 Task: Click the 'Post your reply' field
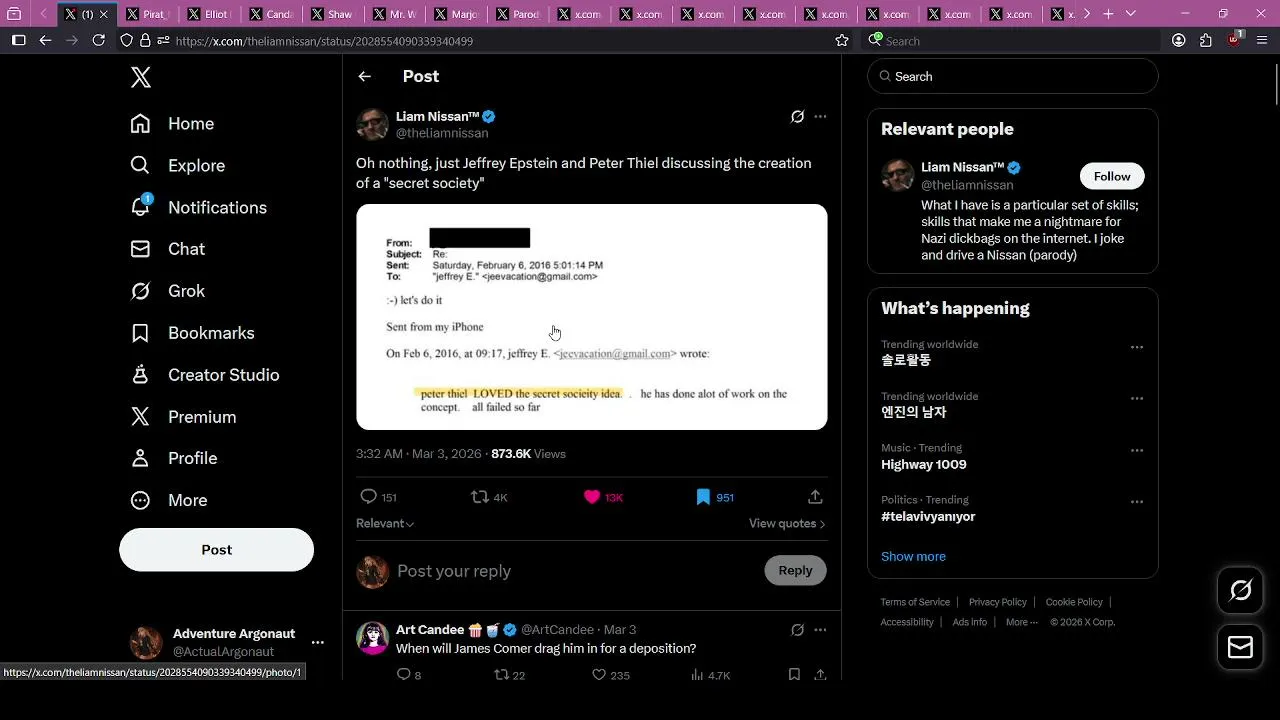(575, 571)
